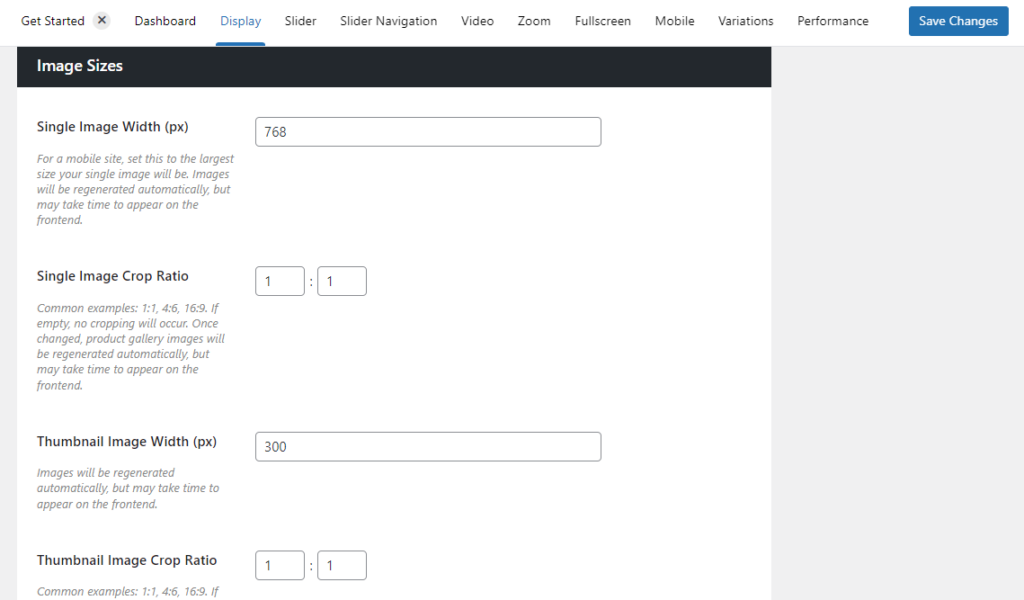Open the Video settings tab
The image size is (1024, 600).
[477, 20]
